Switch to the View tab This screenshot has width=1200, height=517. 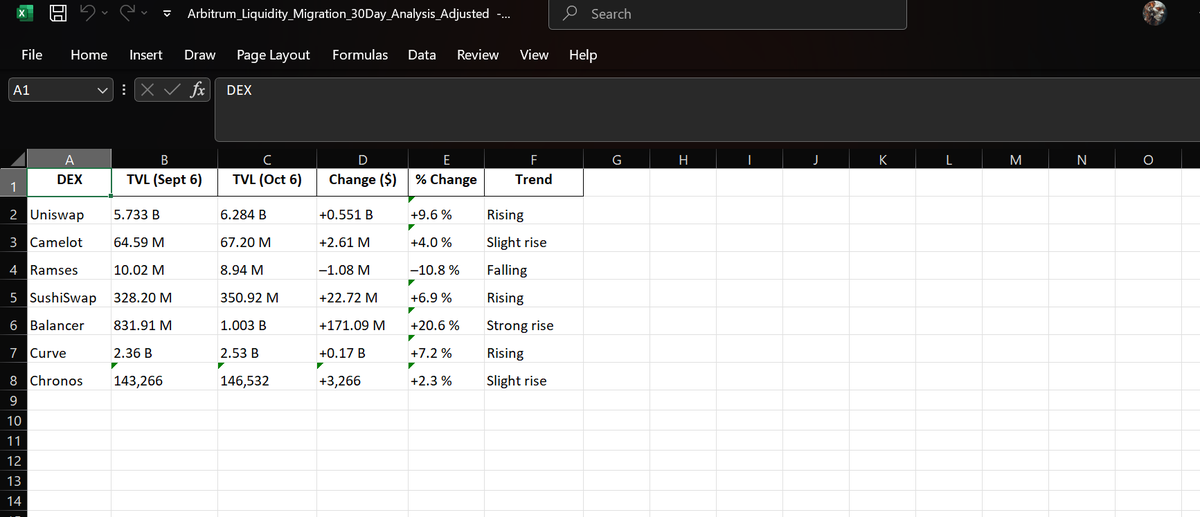click(534, 55)
